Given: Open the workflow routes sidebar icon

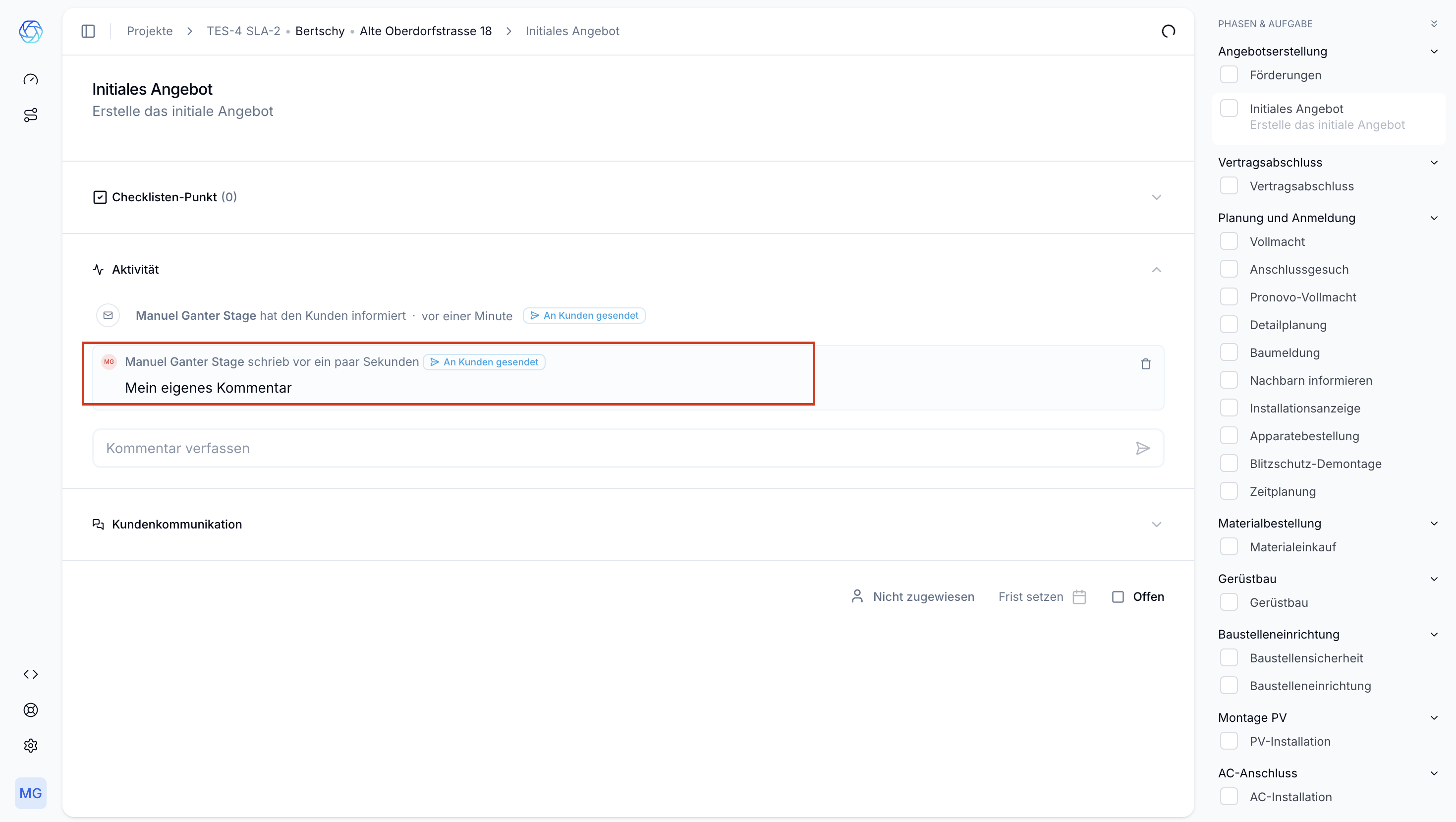Looking at the screenshot, I should (x=31, y=115).
